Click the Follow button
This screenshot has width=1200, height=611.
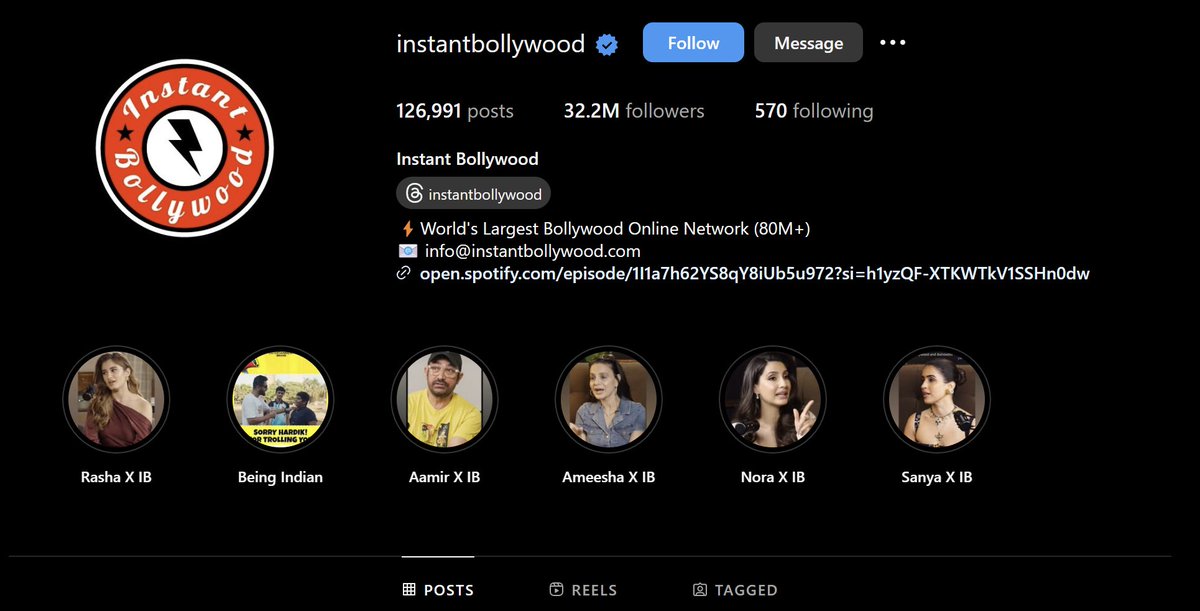pos(692,42)
